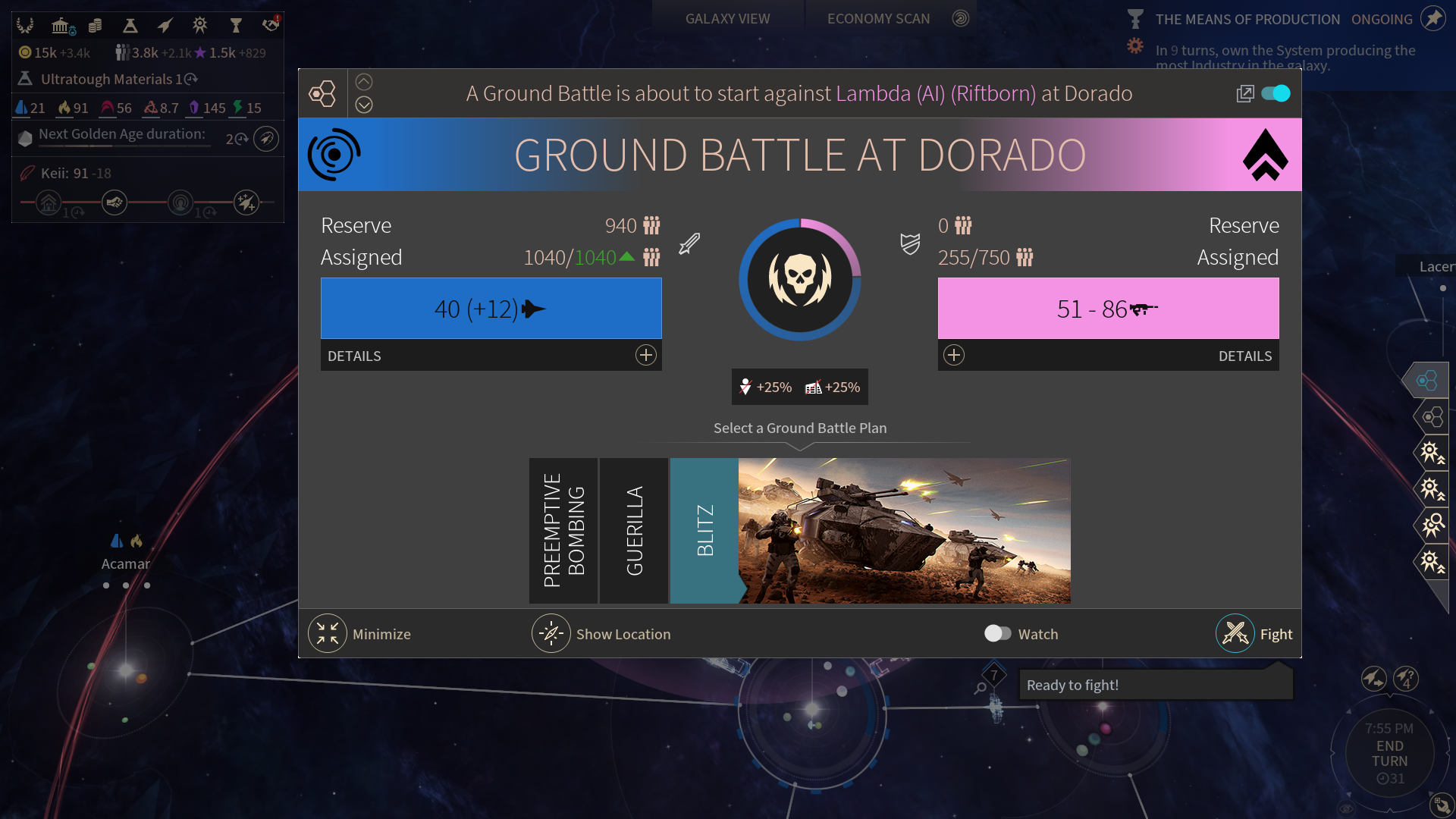Click the Show Location compass icon

[551, 633]
